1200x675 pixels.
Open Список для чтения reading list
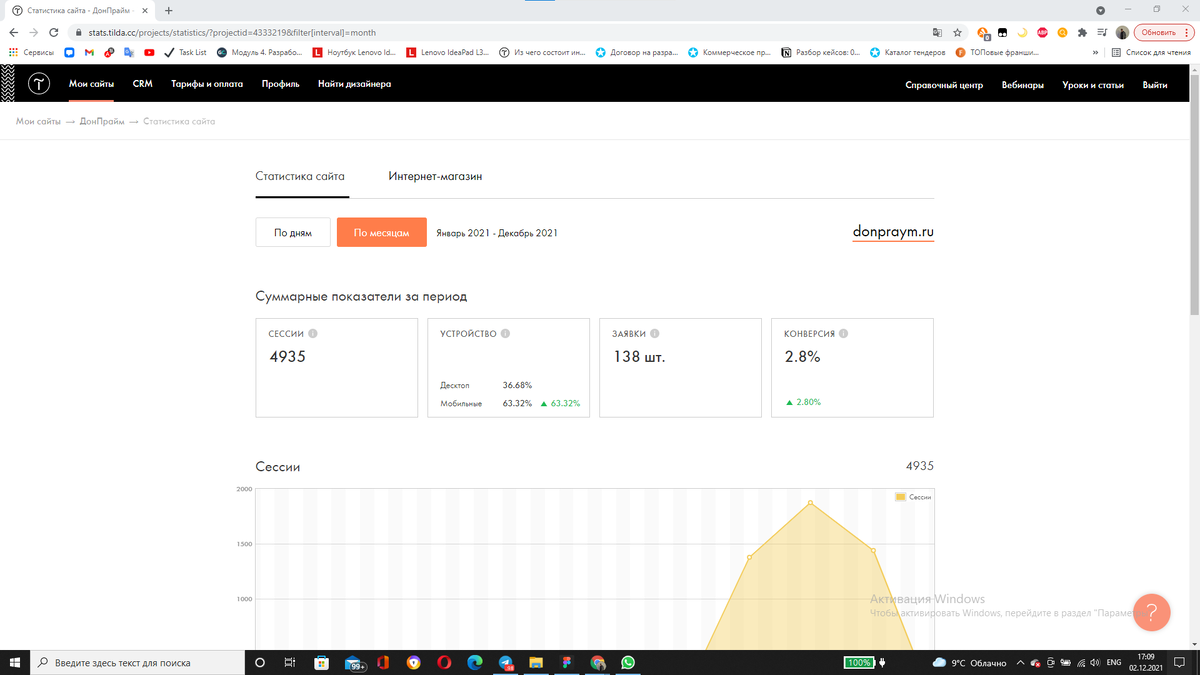[1152, 52]
